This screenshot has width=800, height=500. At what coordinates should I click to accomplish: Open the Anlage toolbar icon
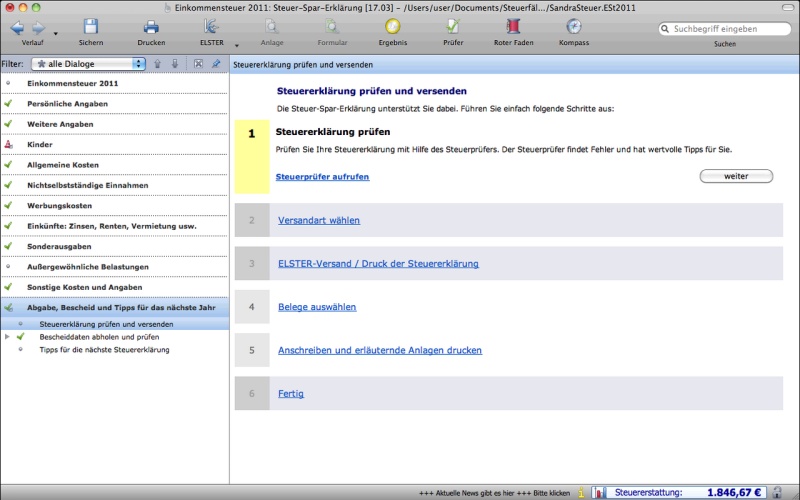tap(272, 27)
